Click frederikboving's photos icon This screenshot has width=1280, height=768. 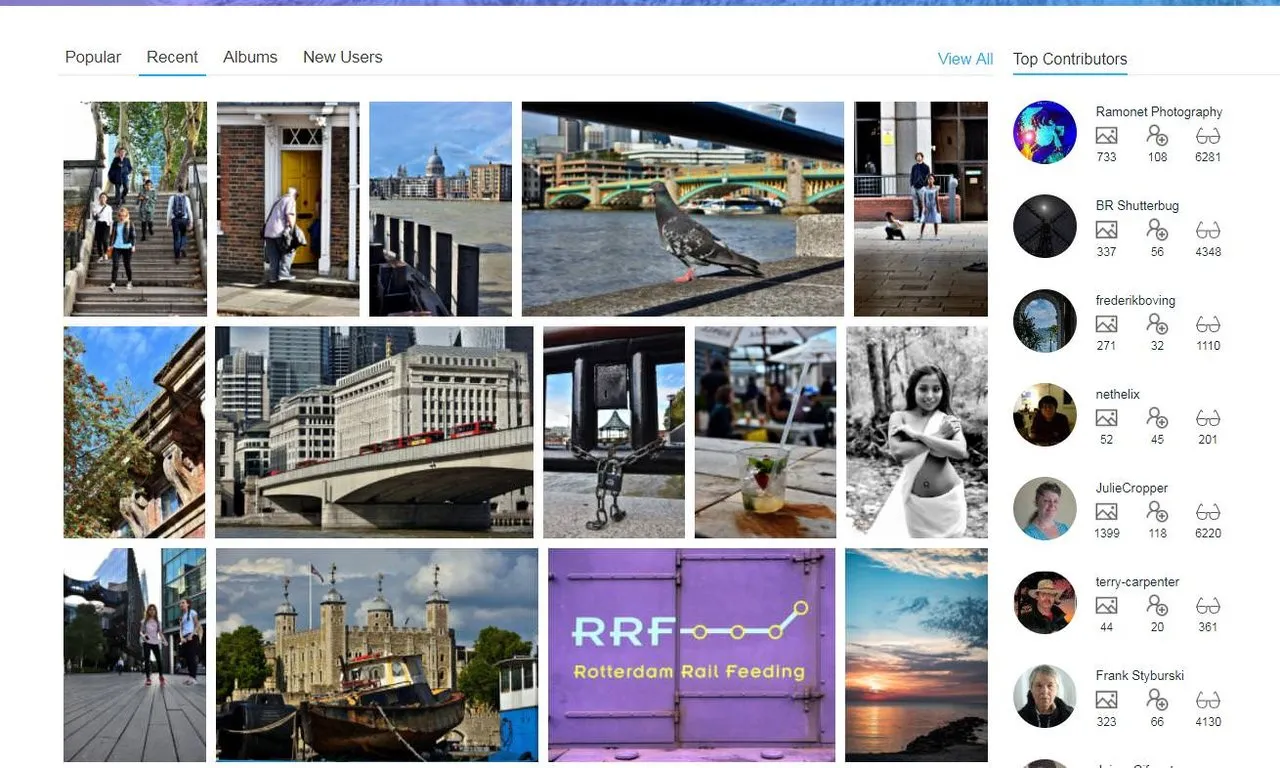click(x=1106, y=324)
